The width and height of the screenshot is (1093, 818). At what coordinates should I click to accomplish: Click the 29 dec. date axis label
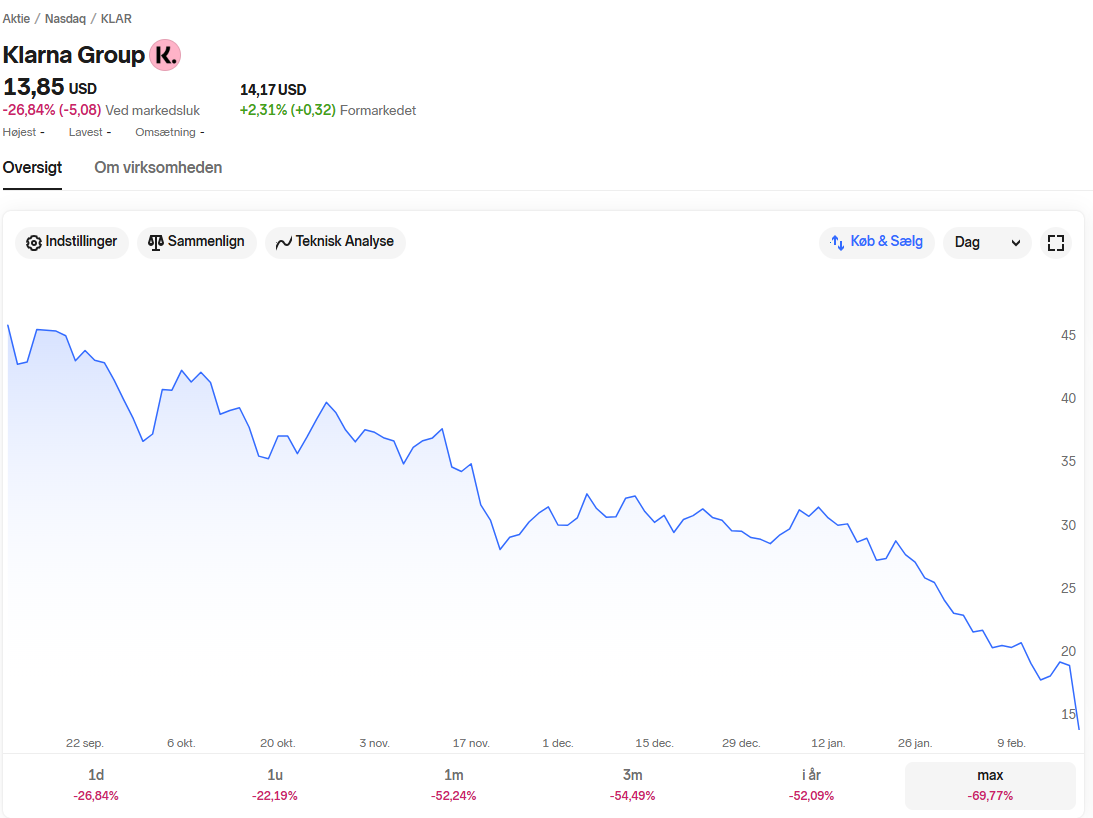point(741,743)
